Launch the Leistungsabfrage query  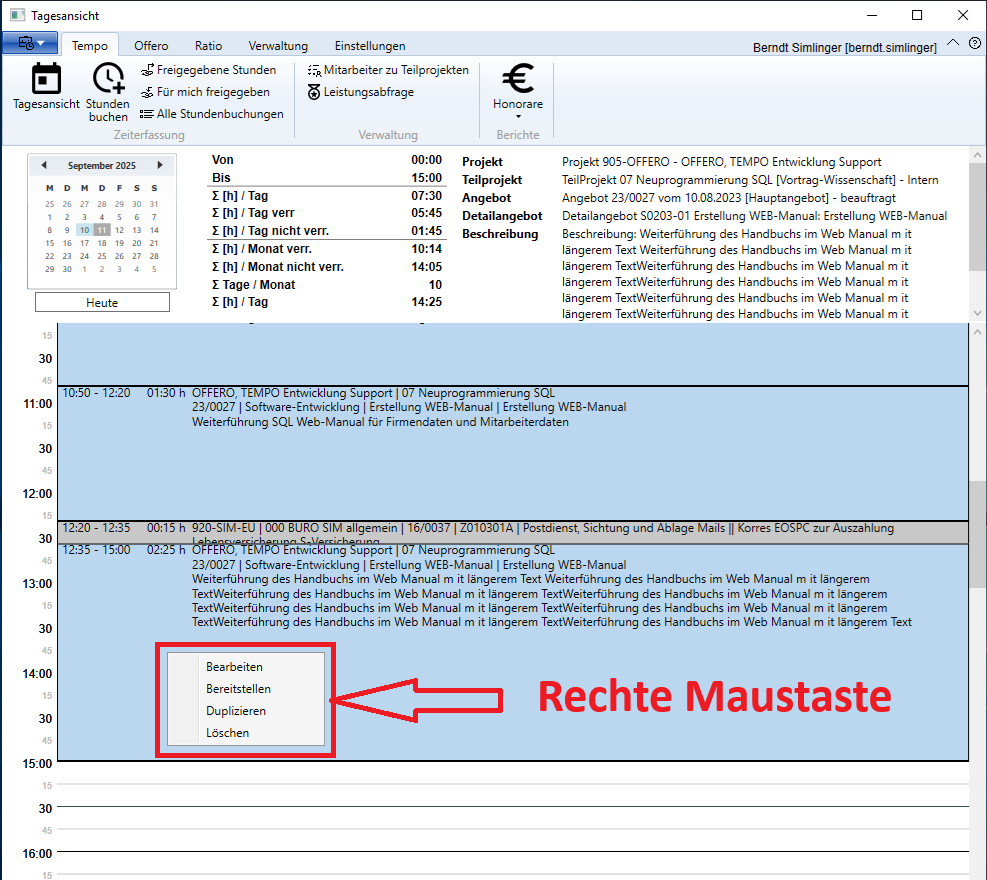tap(361, 92)
